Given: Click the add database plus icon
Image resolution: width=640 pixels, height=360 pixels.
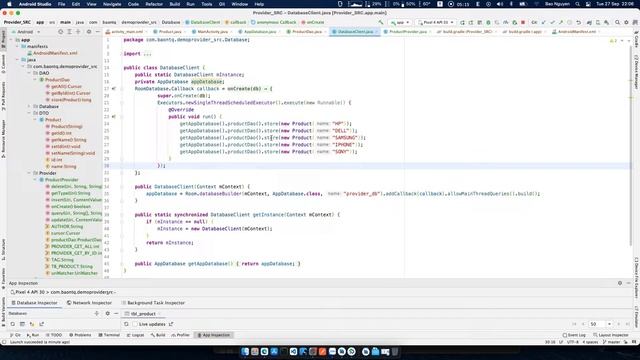Looking at the screenshot, I should [x=97, y=313].
